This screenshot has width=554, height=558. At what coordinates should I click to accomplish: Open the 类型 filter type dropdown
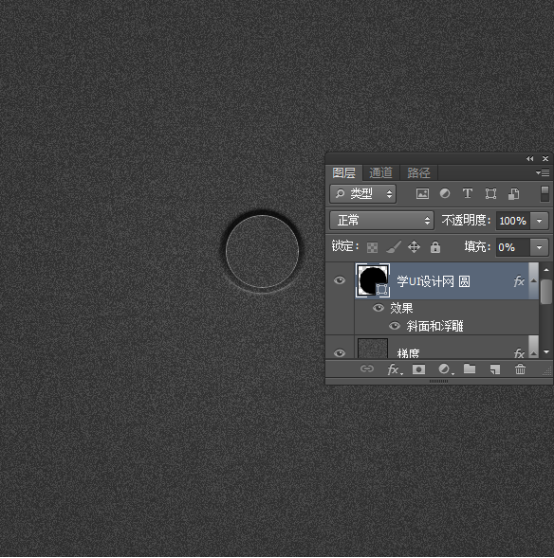coord(363,194)
